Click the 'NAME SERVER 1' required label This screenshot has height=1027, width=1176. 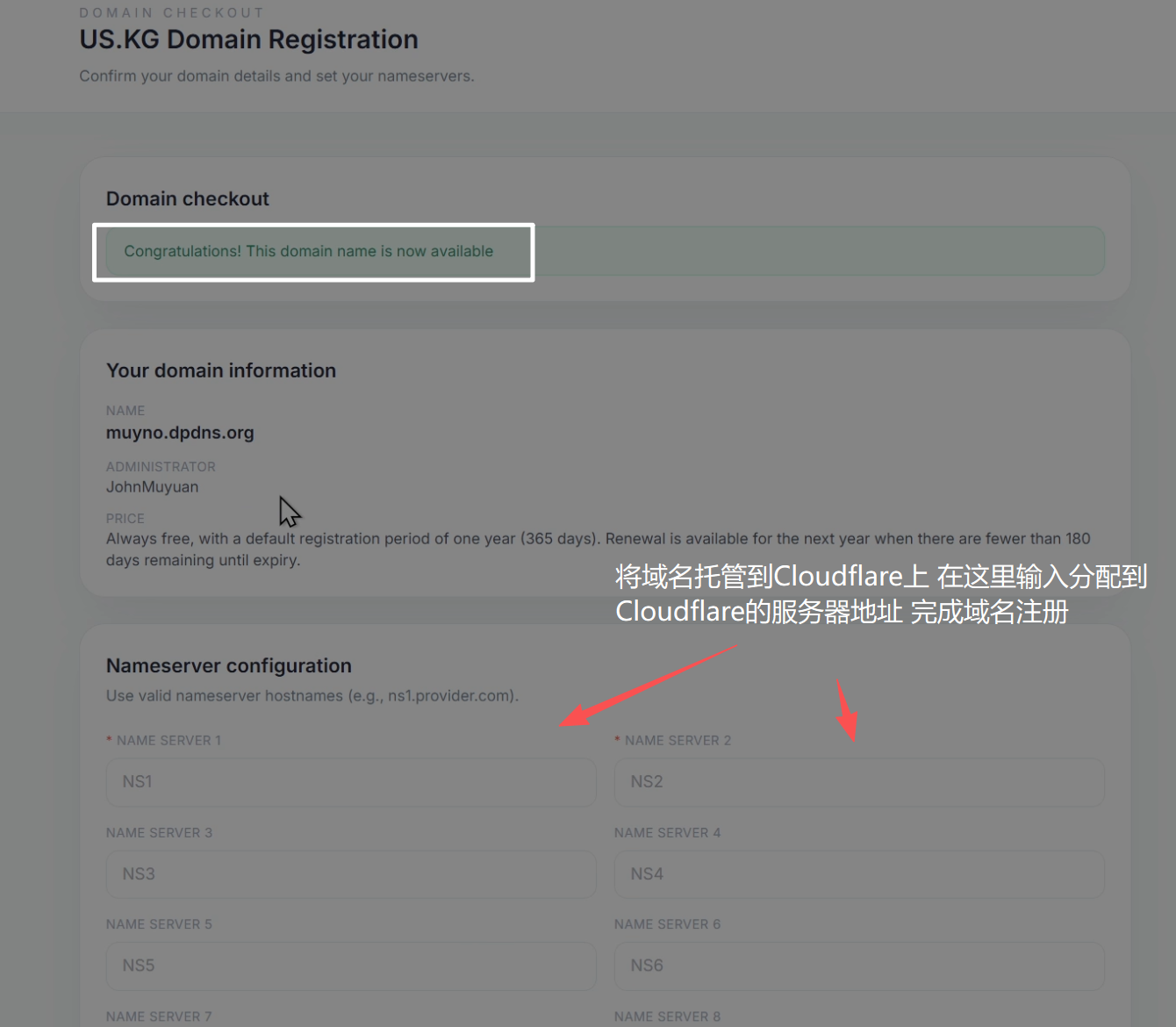(x=169, y=741)
